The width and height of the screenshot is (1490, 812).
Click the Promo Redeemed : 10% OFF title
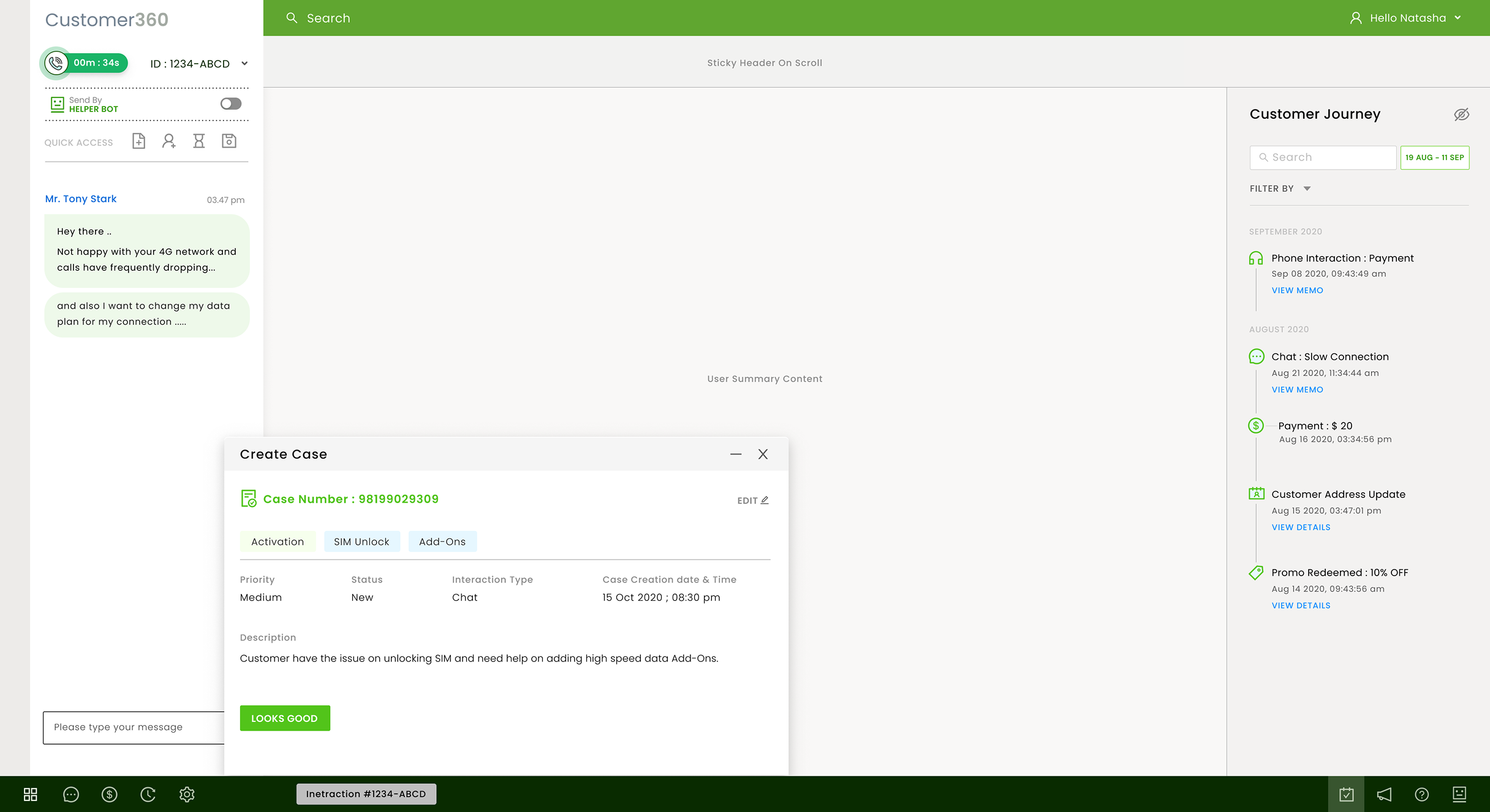(1340, 573)
